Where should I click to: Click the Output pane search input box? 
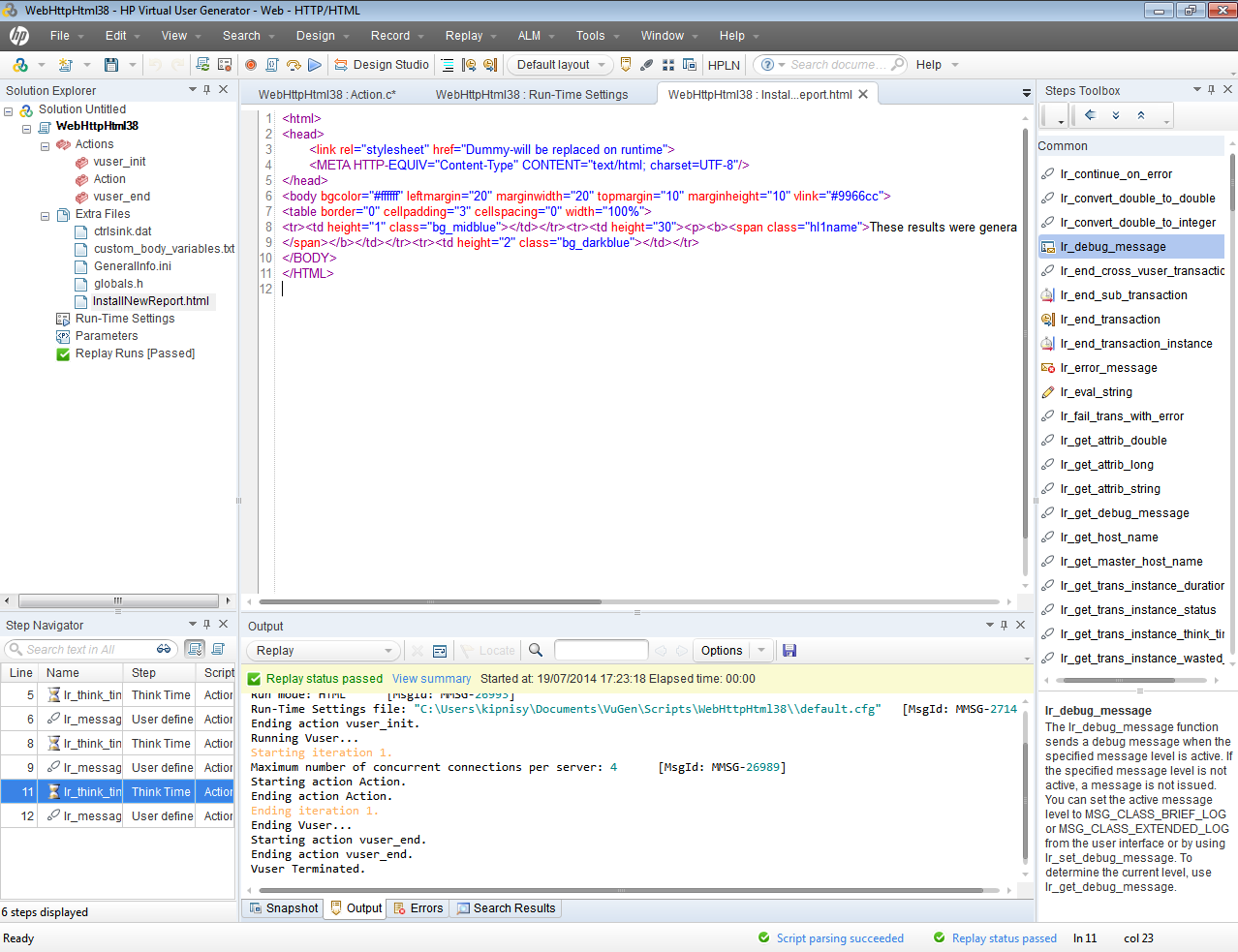click(x=601, y=650)
